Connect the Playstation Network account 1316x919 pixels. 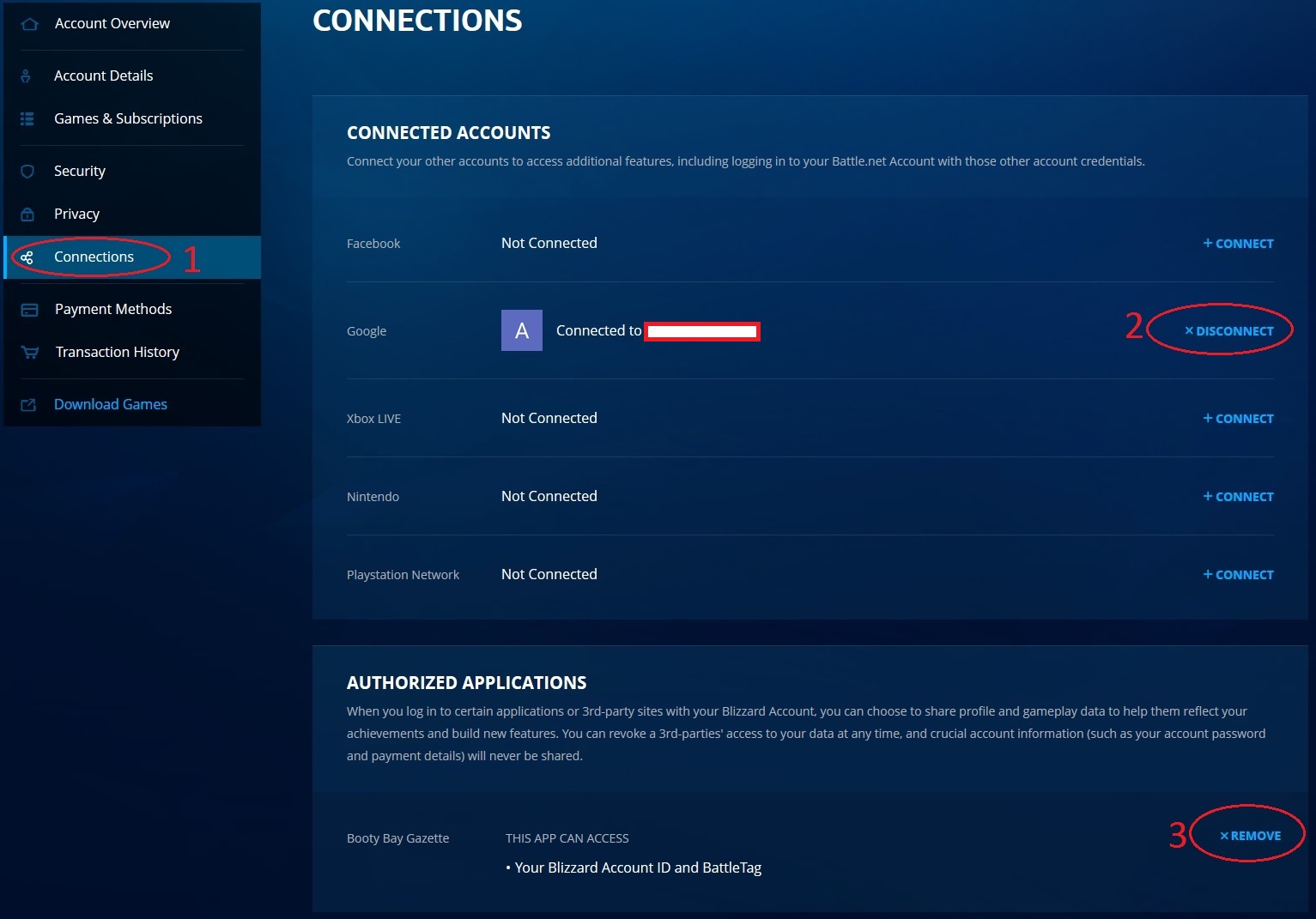click(1238, 575)
